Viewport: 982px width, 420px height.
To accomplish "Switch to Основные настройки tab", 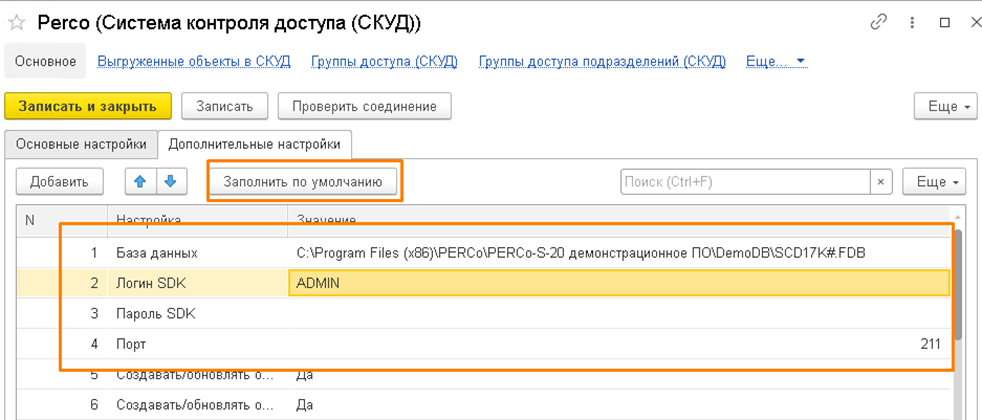I will pyautogui.click(x=81, y=144).
